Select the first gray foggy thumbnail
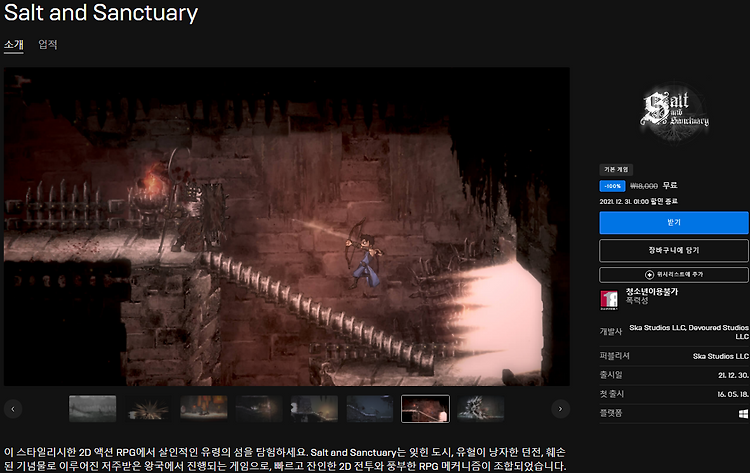The width and height of the screenshot is (750, 473). (92, 408)
